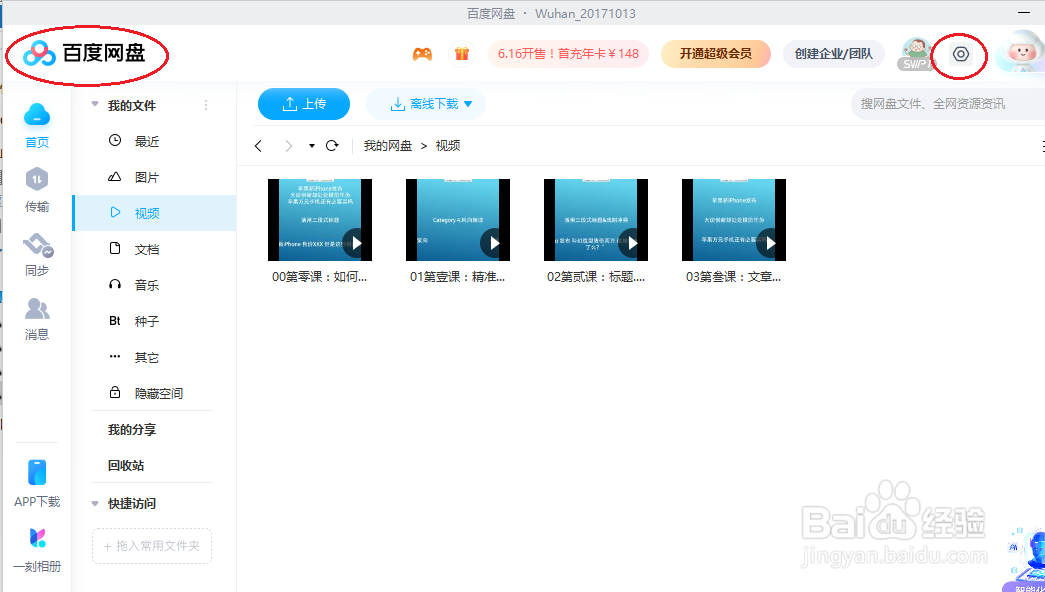Click the 拖入常用文件夹 placeholder box
Screen dimensions: 1045x592
coord(152,546)
